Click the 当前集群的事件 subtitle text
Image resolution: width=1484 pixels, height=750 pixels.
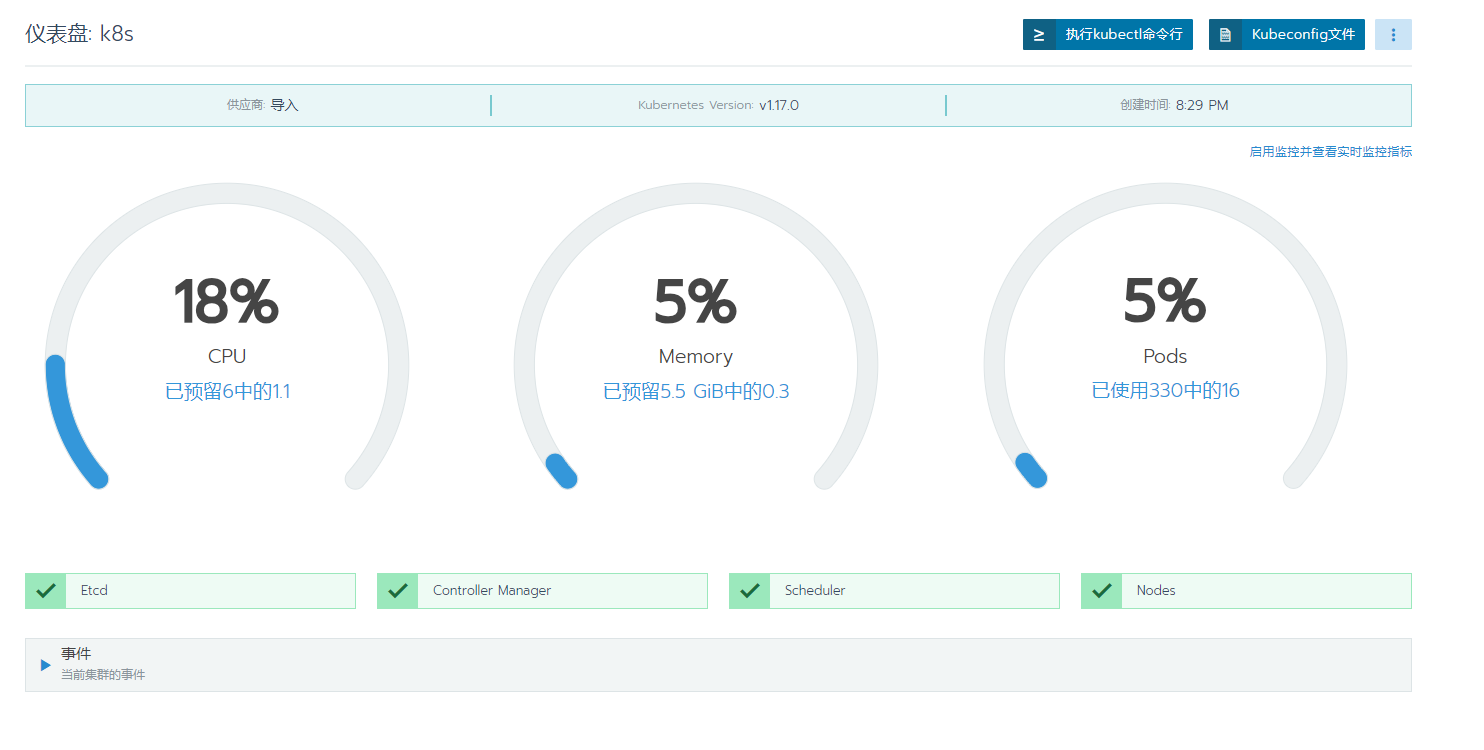(103, 675)
